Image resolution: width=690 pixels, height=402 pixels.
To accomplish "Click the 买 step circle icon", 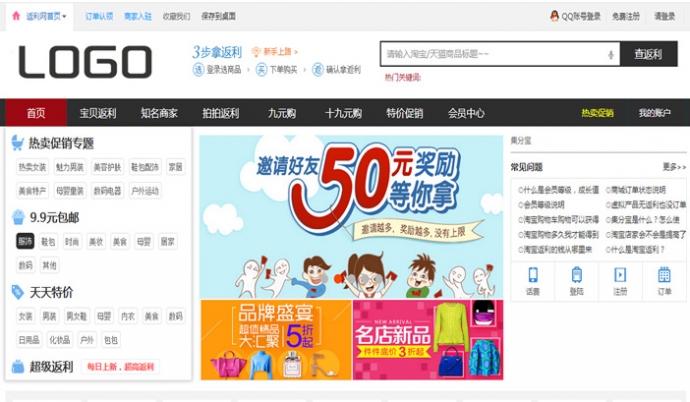I will [261, 69].
